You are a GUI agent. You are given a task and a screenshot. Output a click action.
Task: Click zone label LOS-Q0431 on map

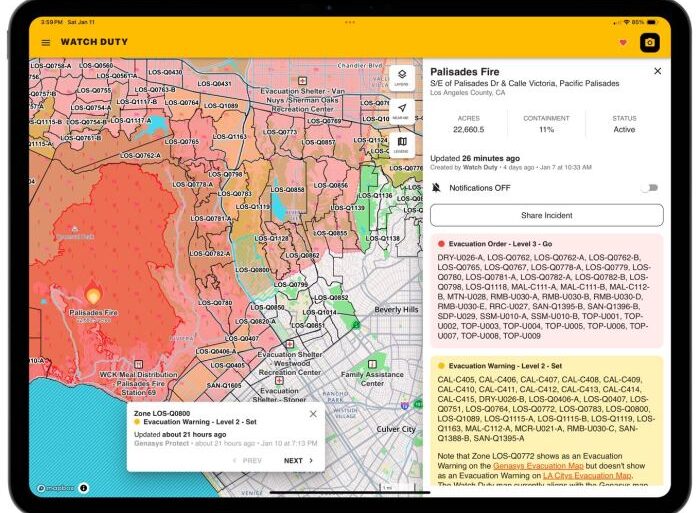coord(214,83)
